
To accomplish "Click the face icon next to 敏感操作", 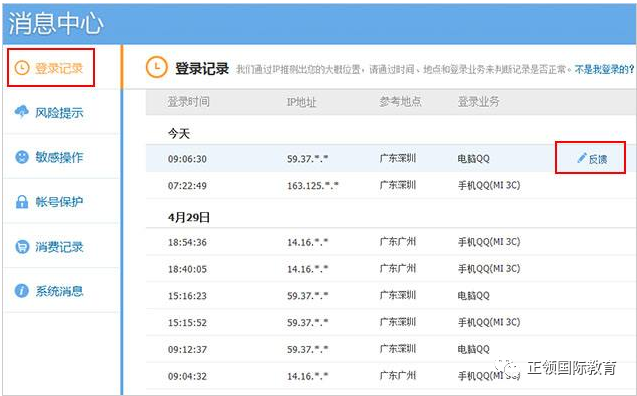I will pyautogui.click(x=22, y=157).
